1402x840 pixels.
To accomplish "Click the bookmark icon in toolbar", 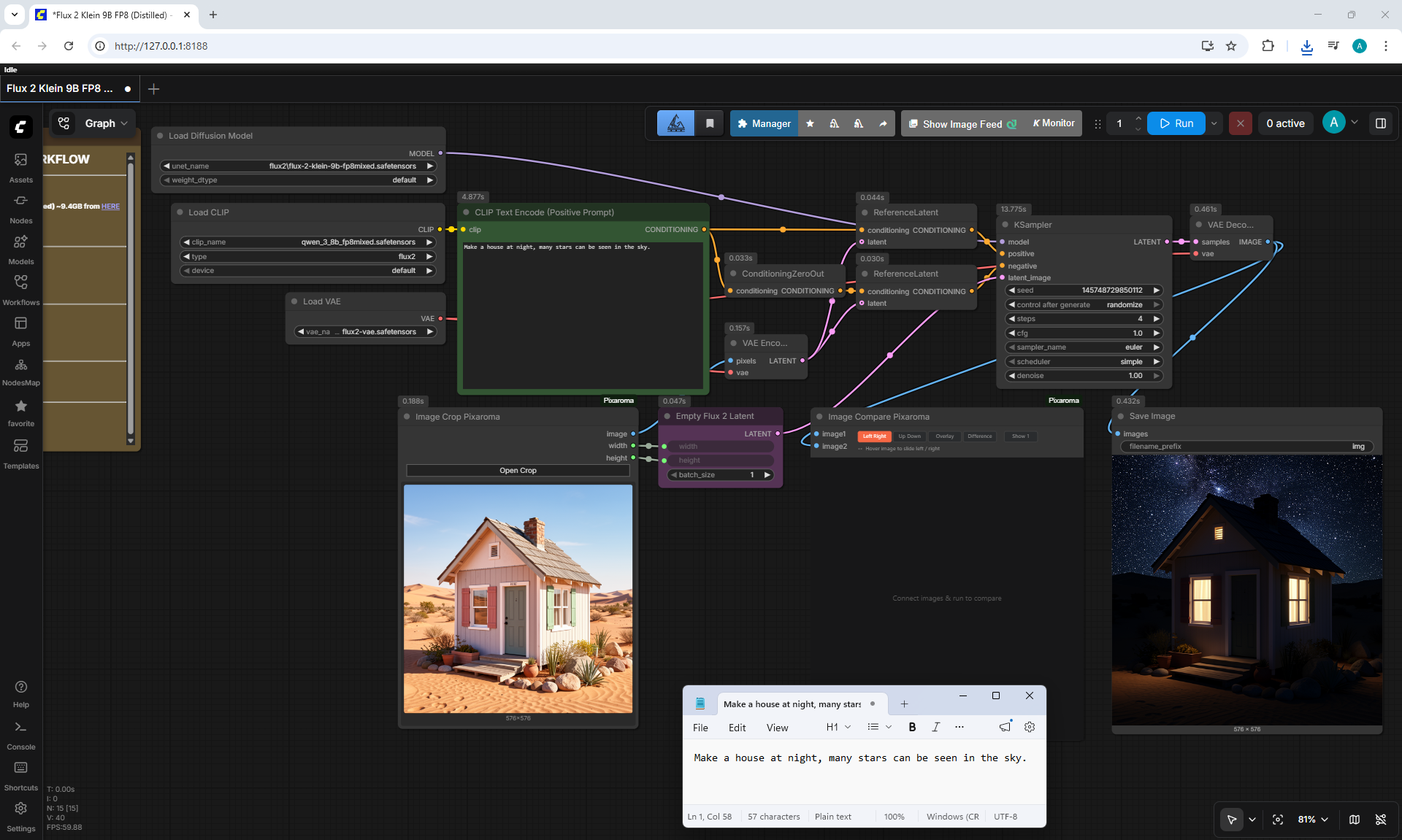I will pos(710,123).
